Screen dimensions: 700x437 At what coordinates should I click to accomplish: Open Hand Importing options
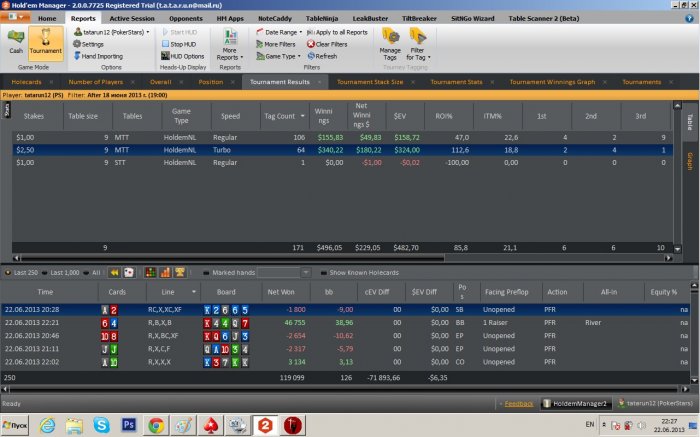101,56
